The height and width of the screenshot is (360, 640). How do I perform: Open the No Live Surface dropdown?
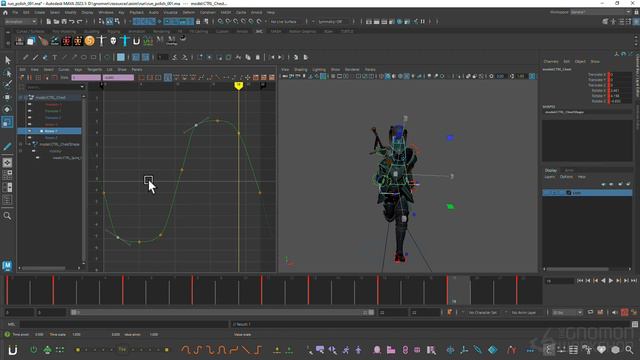click(285, 21)
